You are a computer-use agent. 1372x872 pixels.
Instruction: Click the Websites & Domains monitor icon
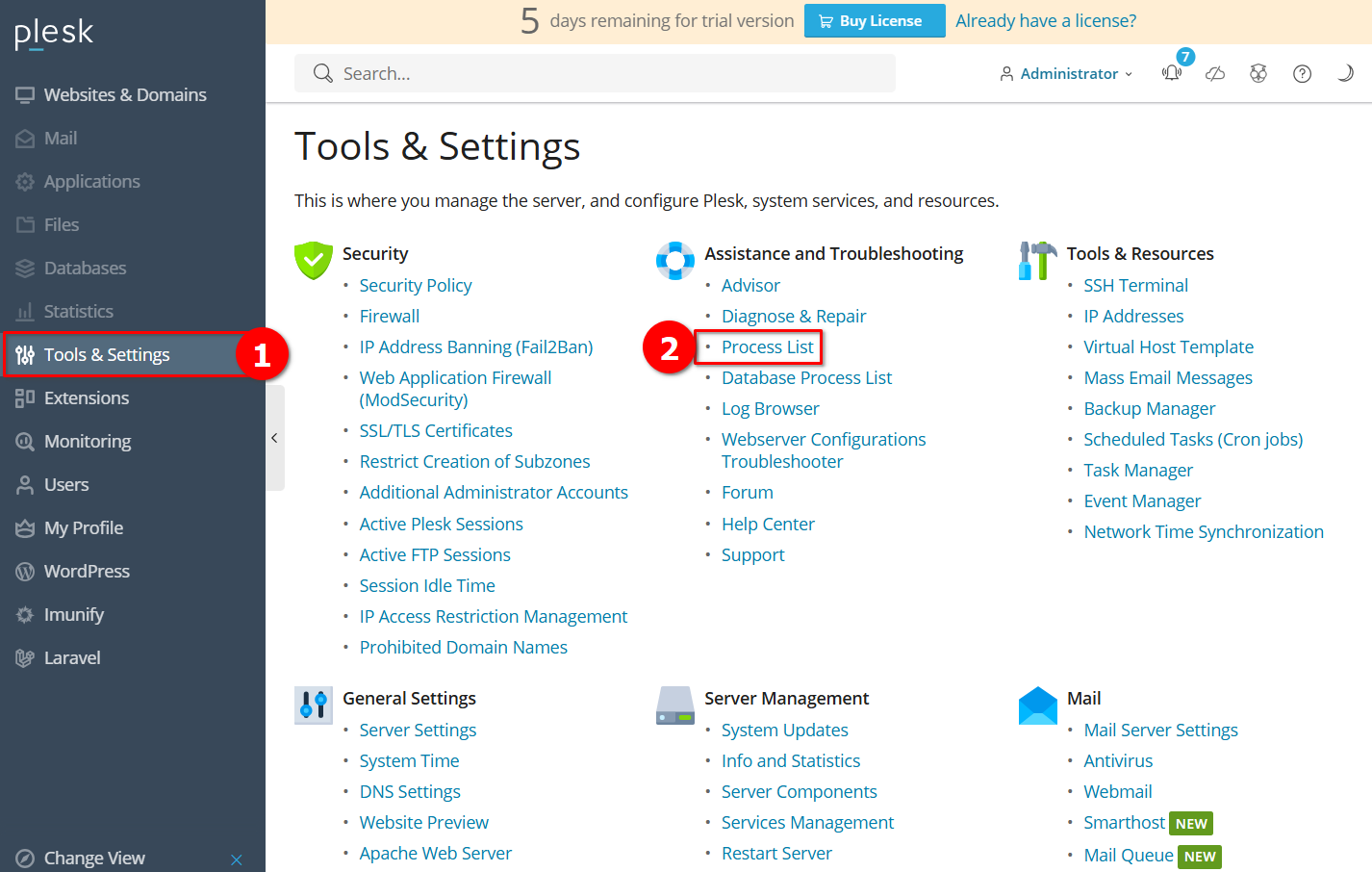tap(25, 94)
